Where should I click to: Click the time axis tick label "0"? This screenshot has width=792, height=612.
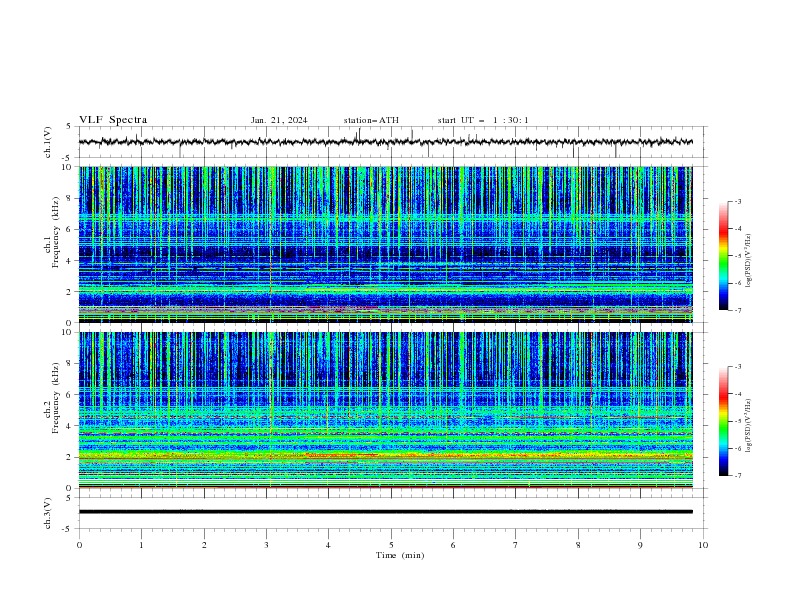tap(79, 545)
